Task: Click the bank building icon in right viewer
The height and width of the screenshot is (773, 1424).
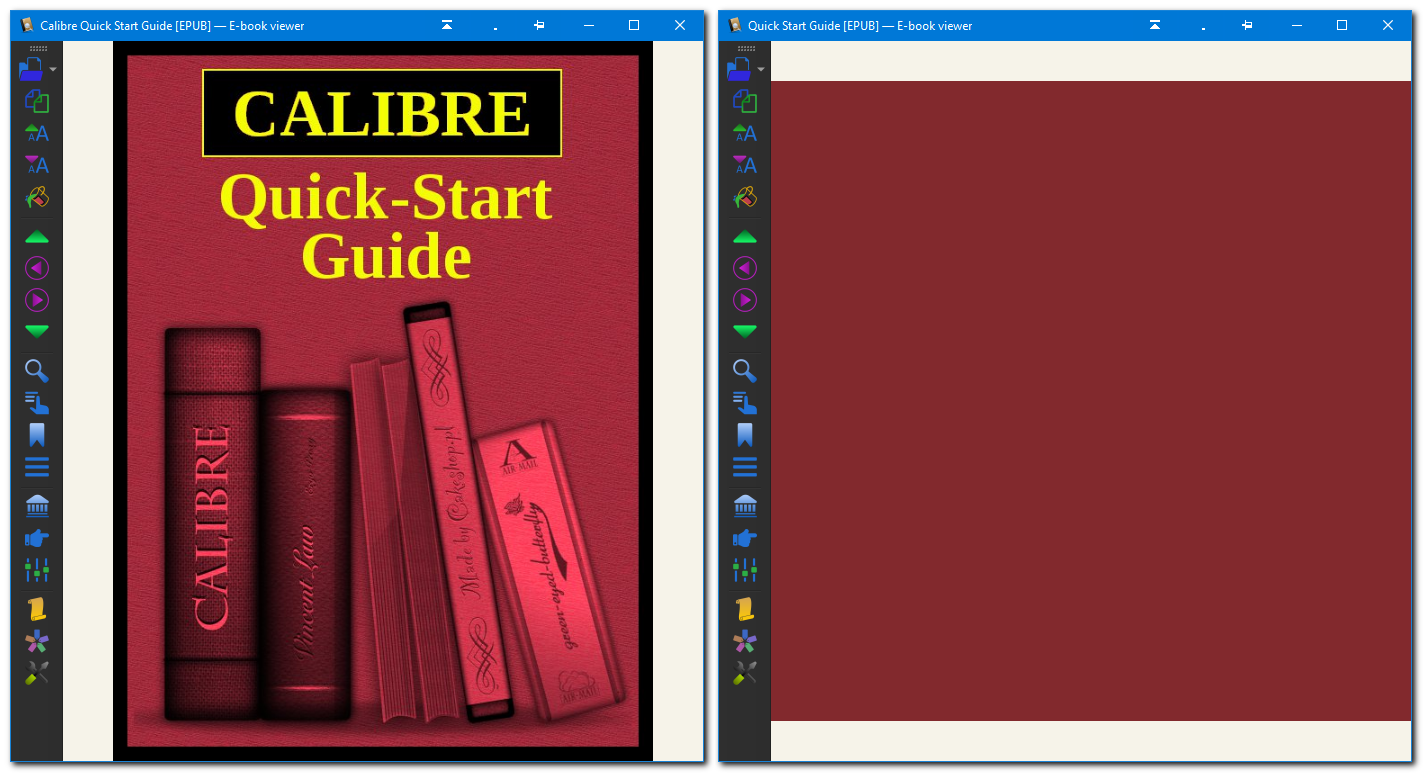Action: (745, 506)
